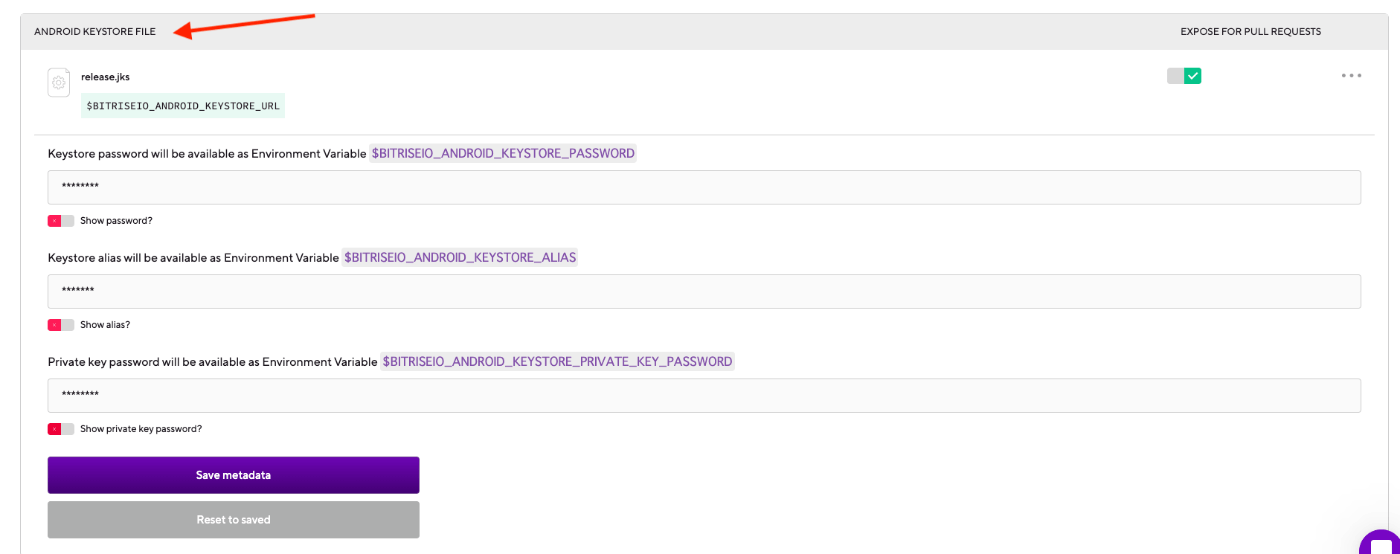Image resolution: width=1400 pixels, height=554 pixels.
Task: Click the $BITRISEIO_ANDROID_KEYSTORE_PASSWORD variable tag
Action: [503, 154]
